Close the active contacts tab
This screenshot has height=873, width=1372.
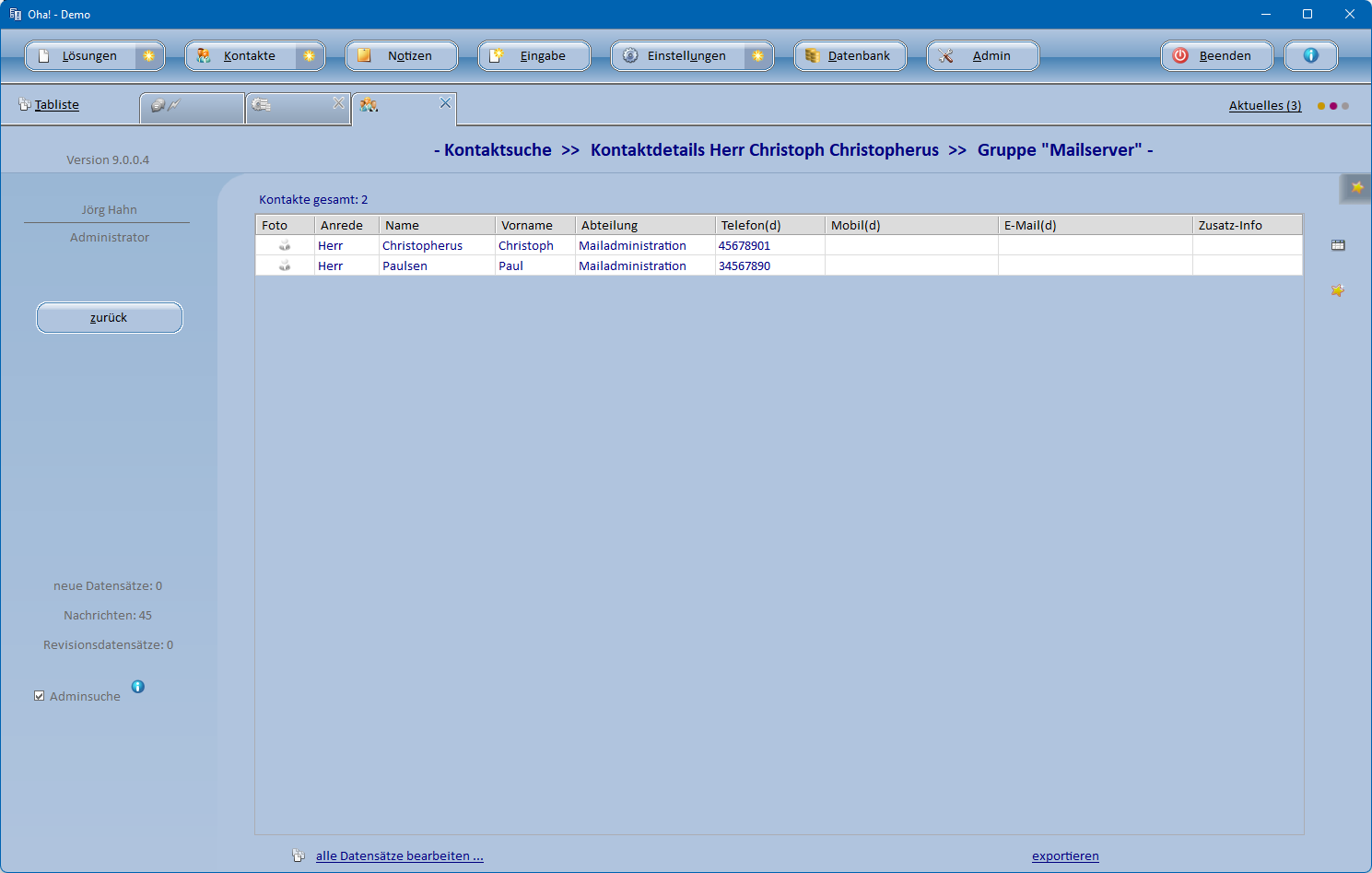pos(445,103)
